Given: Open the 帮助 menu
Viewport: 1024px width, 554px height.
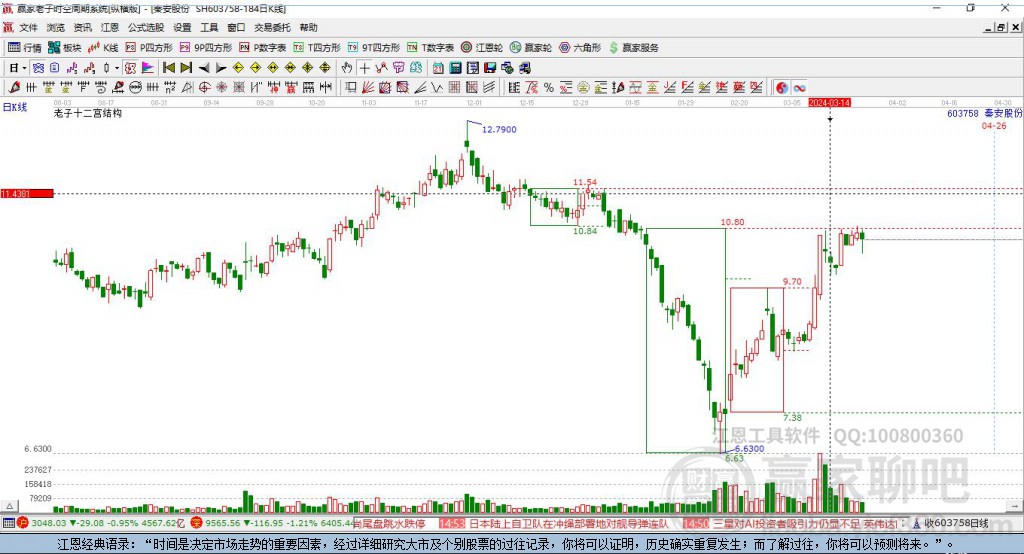Looking at the screenshot, I should point(308,27).
